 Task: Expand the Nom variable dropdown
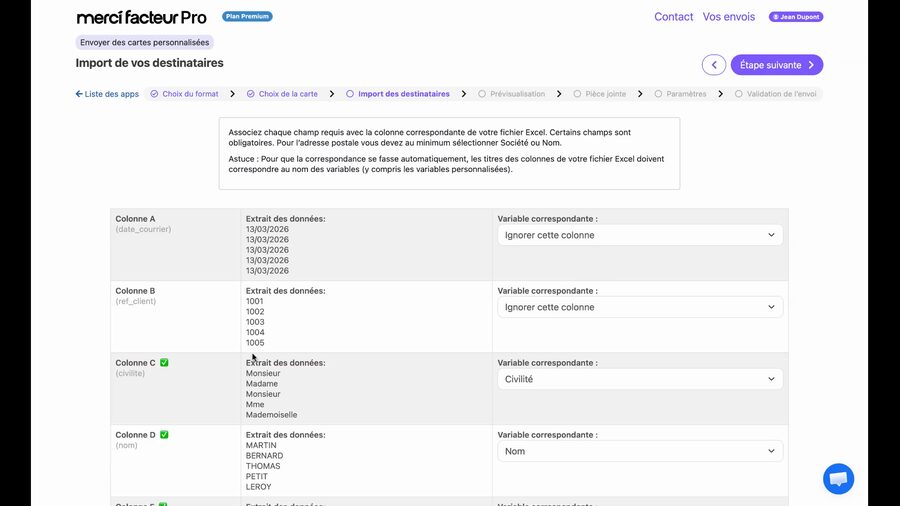640,451
